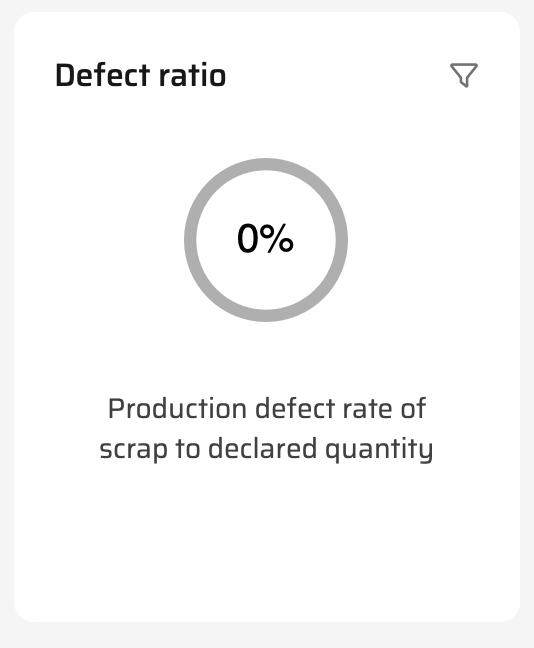Open the Defect ratio filter icon
Image resolution: width=534 pixels, height=648 pixels.
click(x=464, y=75)
